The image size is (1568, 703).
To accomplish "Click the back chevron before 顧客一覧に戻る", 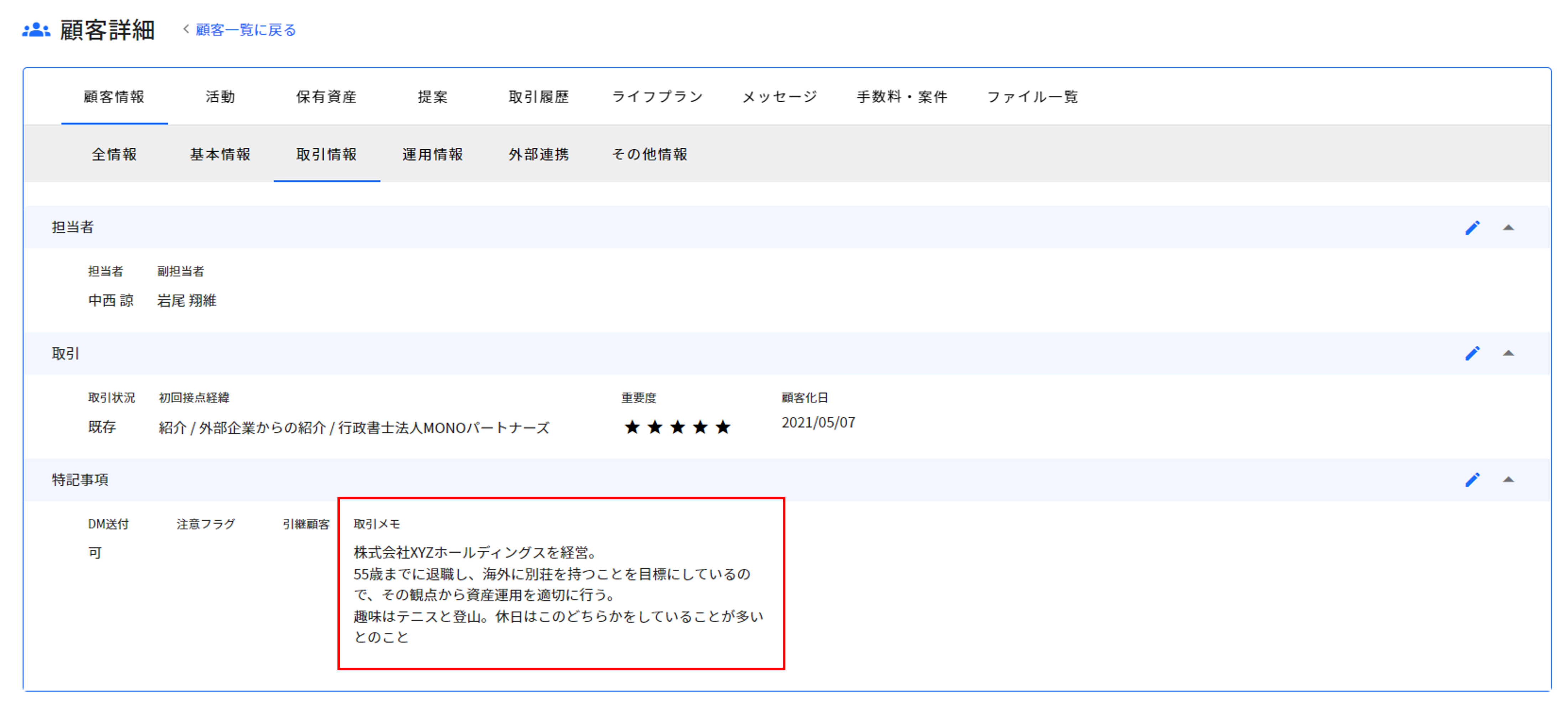I will [186, 29].
